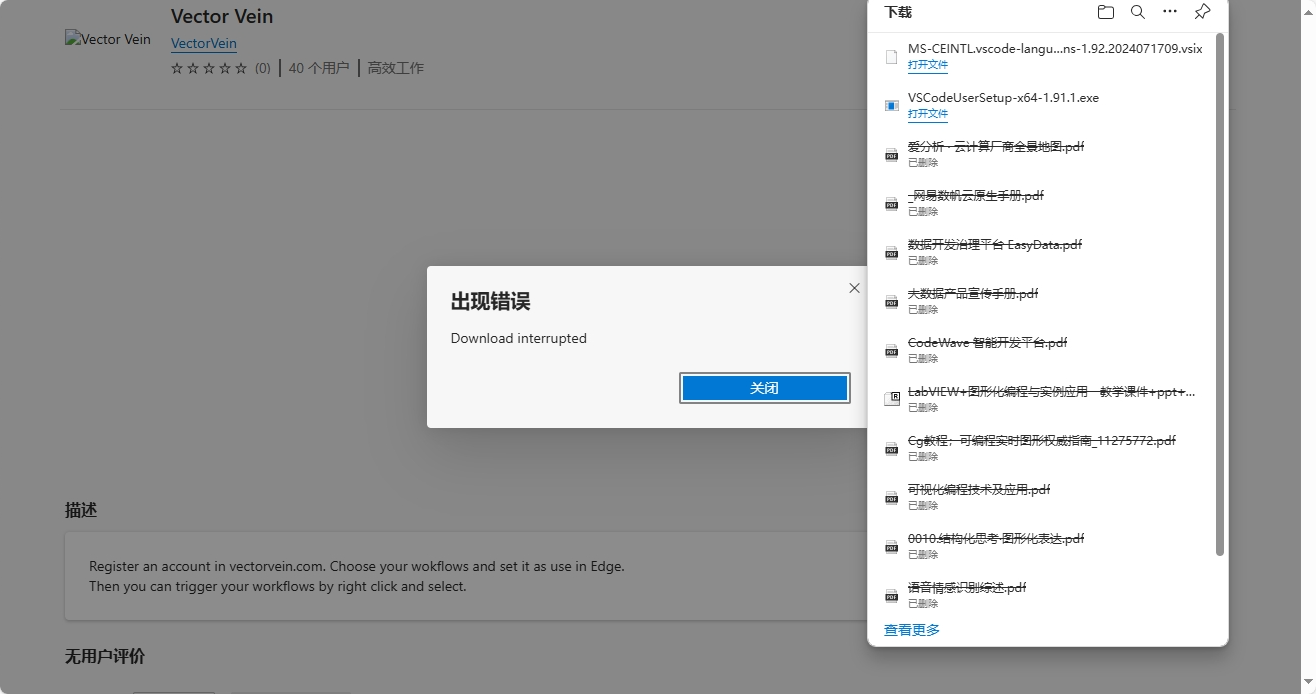Click the 下载 panel title
Screen dimensions: 1316x694
(x=898, y=12)
